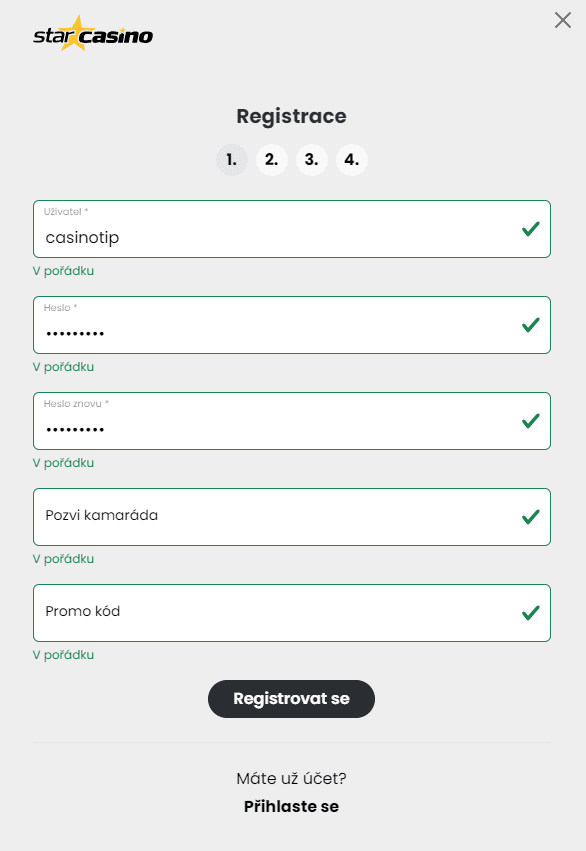
Task: Jump to registration step 3
Action: click(x=311, y=159)
